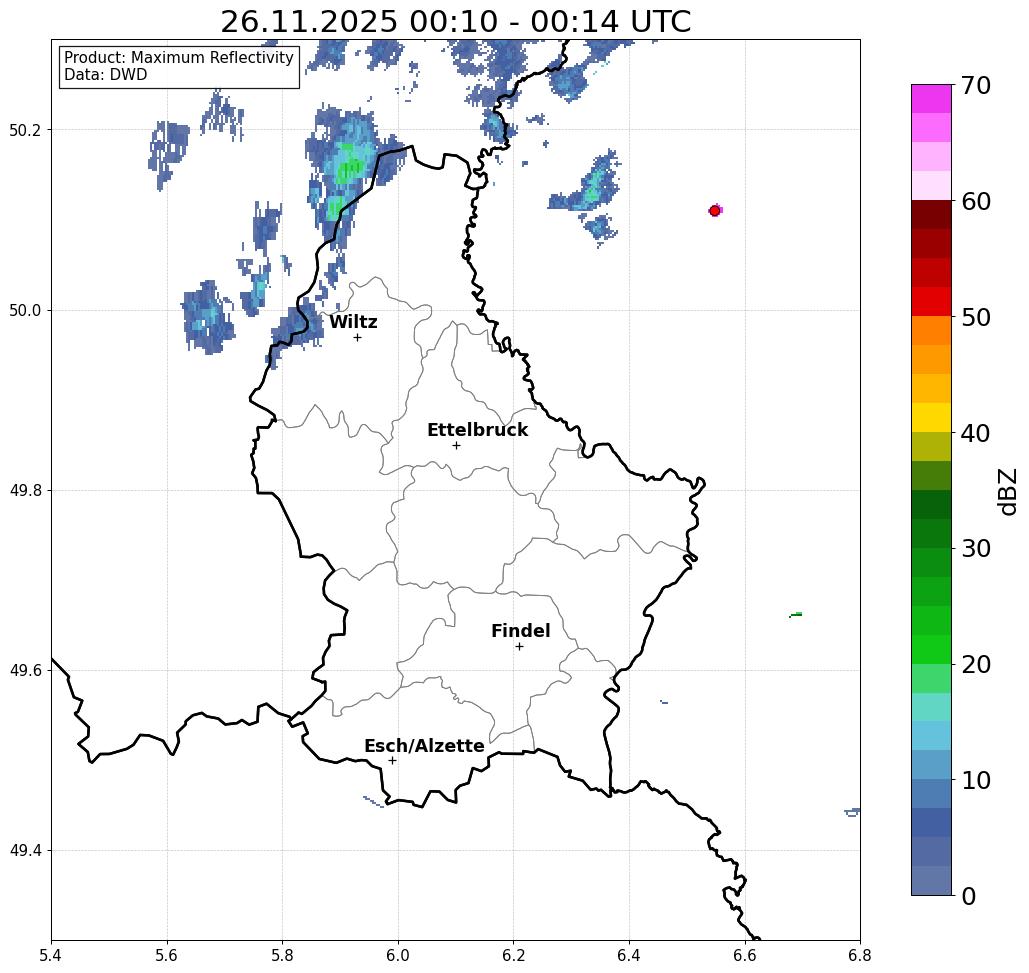Click the colorbar tick label 0
Image resolution: width=1029 pixels, height=973 pixels.
(969, 896)
